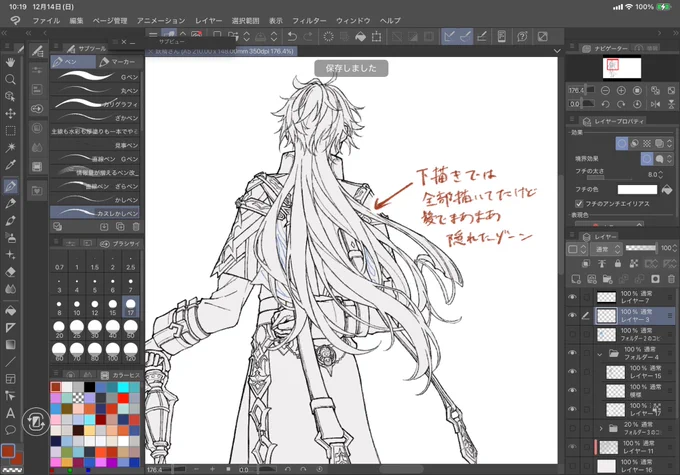Open the ヘルプ menu
680x475 pixels.
coord(390,20)
